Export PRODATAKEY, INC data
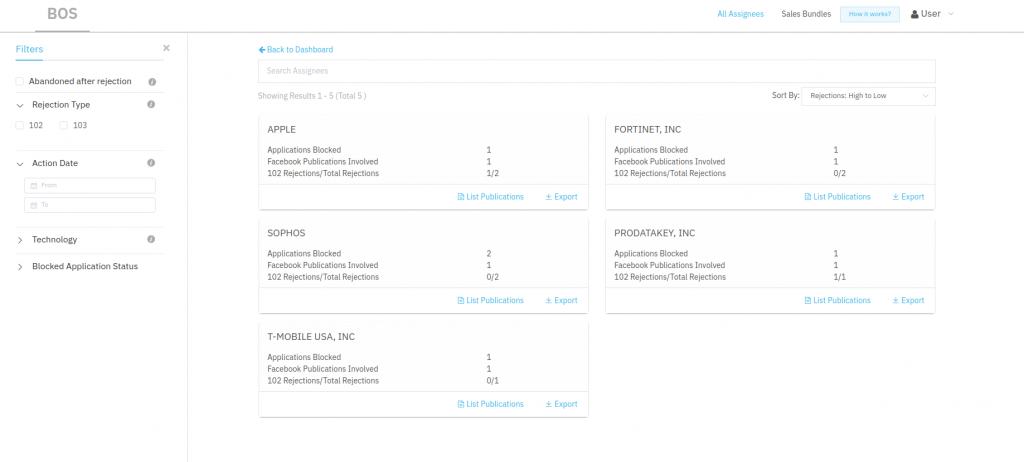This screenshot has height=462, width=1024. [x=908, y=301]
